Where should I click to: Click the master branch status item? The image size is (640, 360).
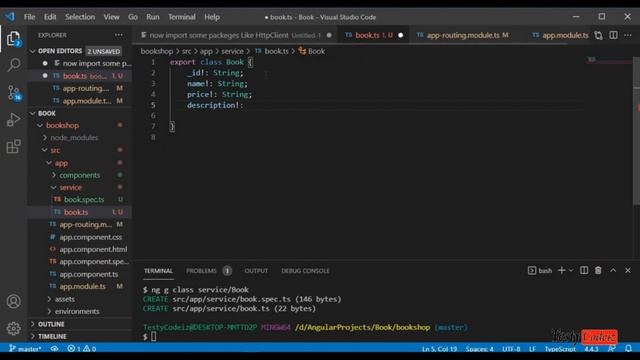tap(25, 349)
